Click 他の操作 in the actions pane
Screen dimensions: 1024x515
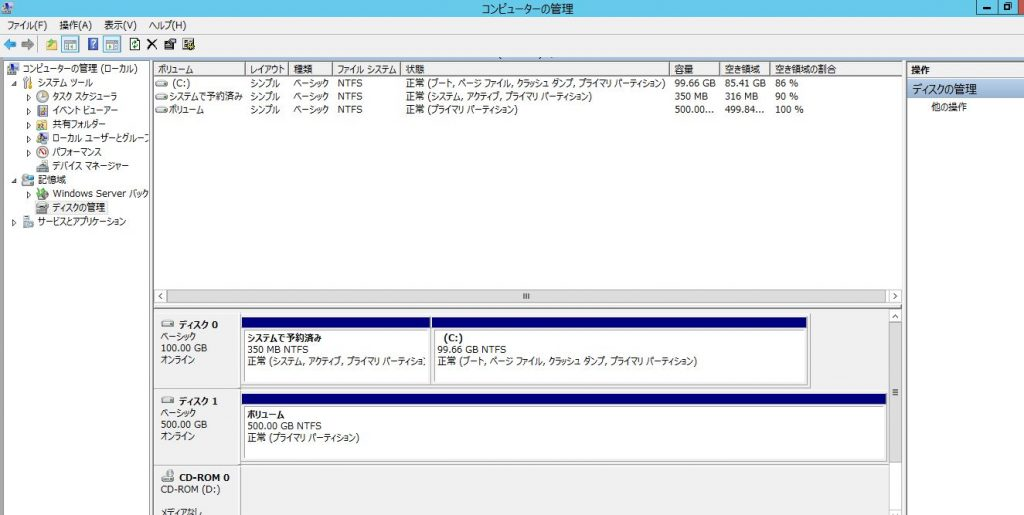[x=949, y=107]
